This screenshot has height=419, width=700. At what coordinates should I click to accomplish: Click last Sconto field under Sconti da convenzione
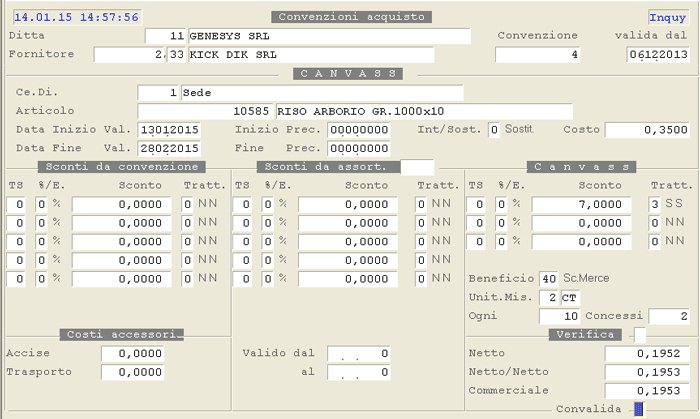121,279
